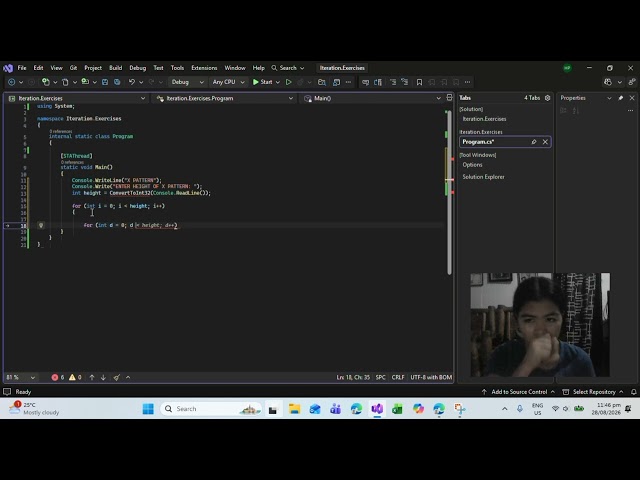This screenshot has height=480, width=640.
Task: Select Options in Tool Windows list
Action: coord(472,165)
